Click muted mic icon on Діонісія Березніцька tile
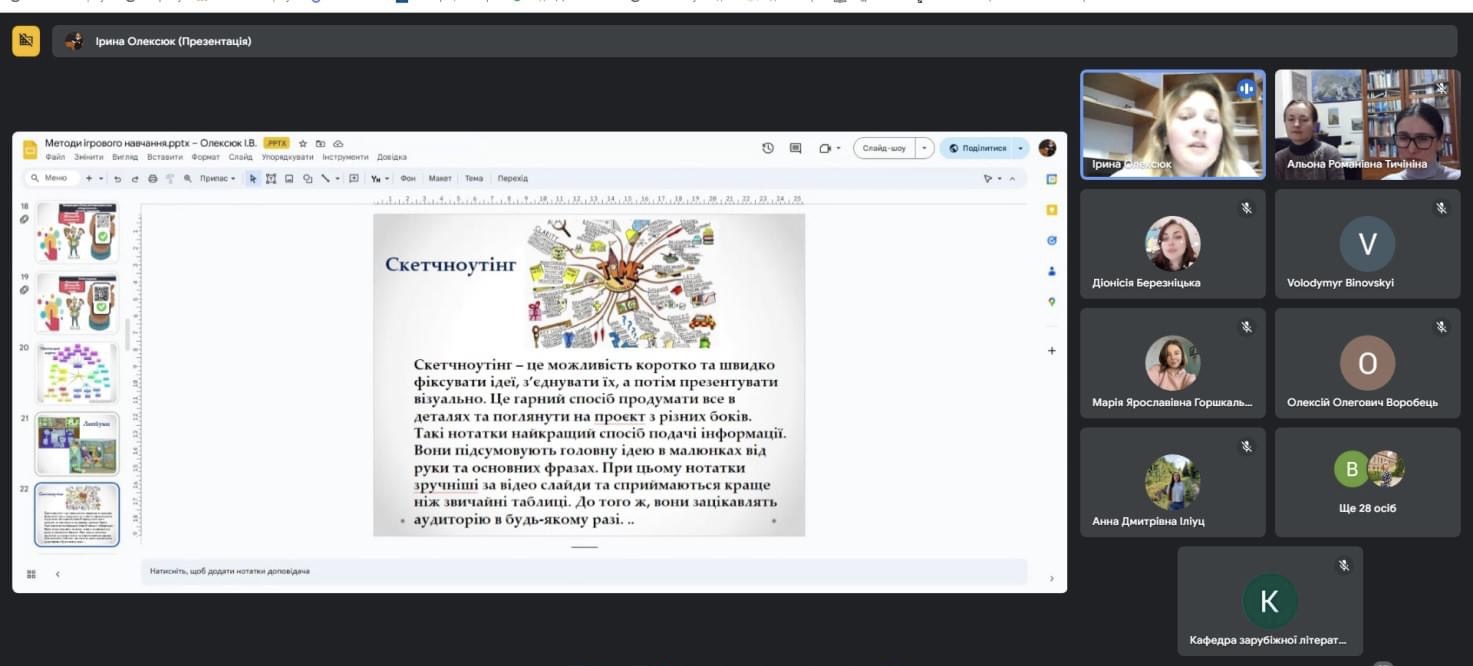 coord(1247,208)
